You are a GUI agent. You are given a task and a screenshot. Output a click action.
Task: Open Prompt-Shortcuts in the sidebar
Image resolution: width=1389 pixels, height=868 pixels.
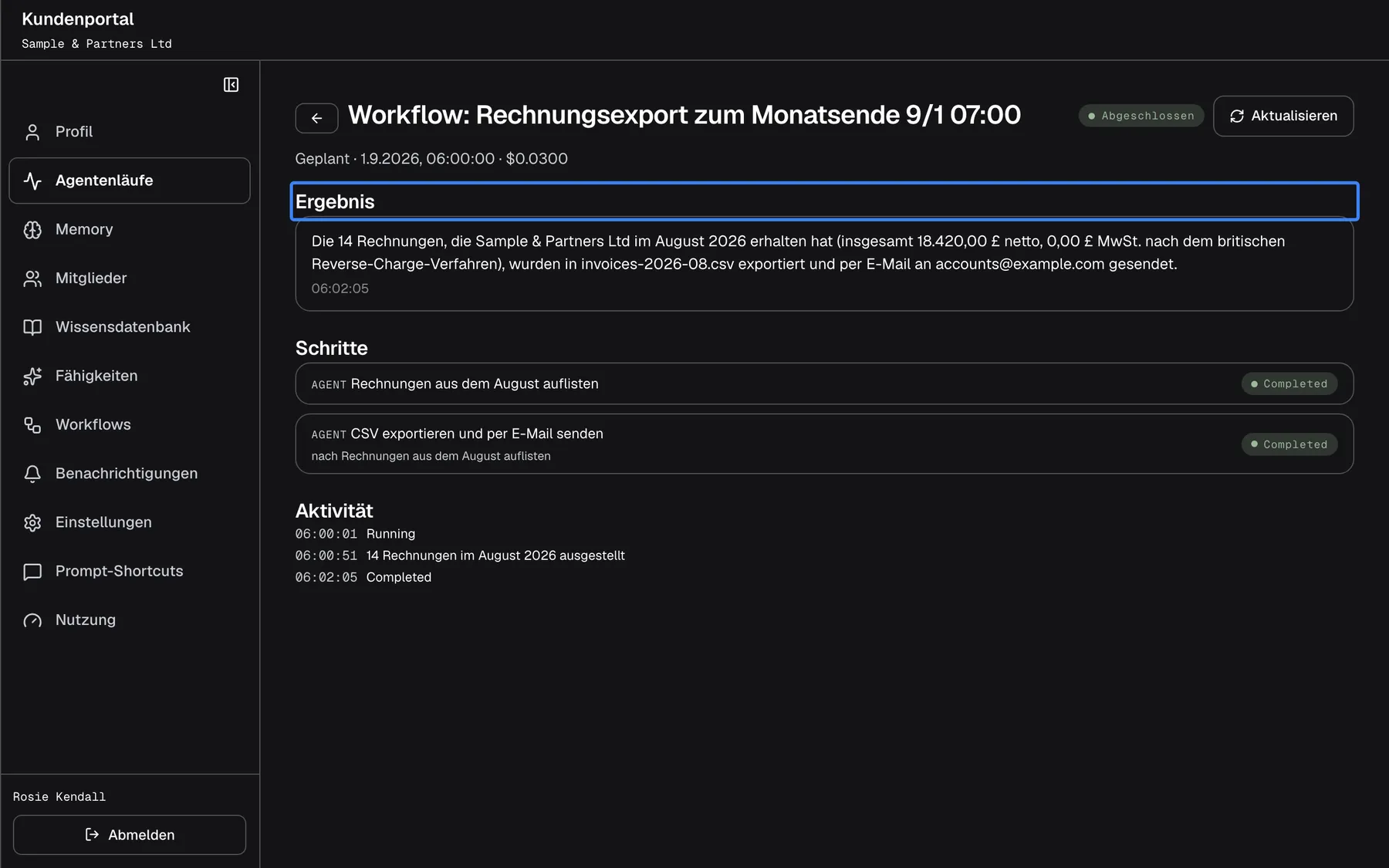coord(130,571)
